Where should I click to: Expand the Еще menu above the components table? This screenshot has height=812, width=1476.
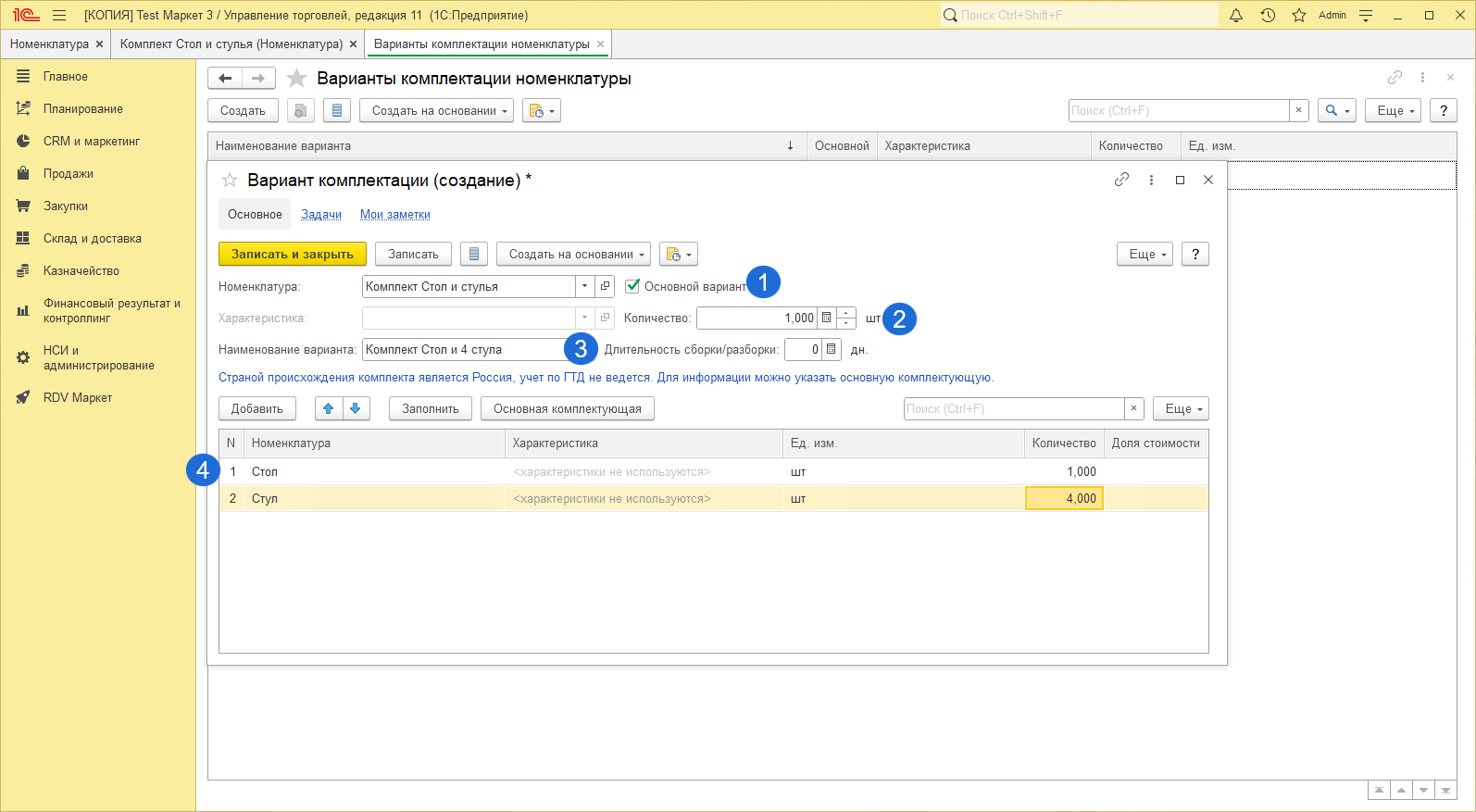pos(1181,408)
